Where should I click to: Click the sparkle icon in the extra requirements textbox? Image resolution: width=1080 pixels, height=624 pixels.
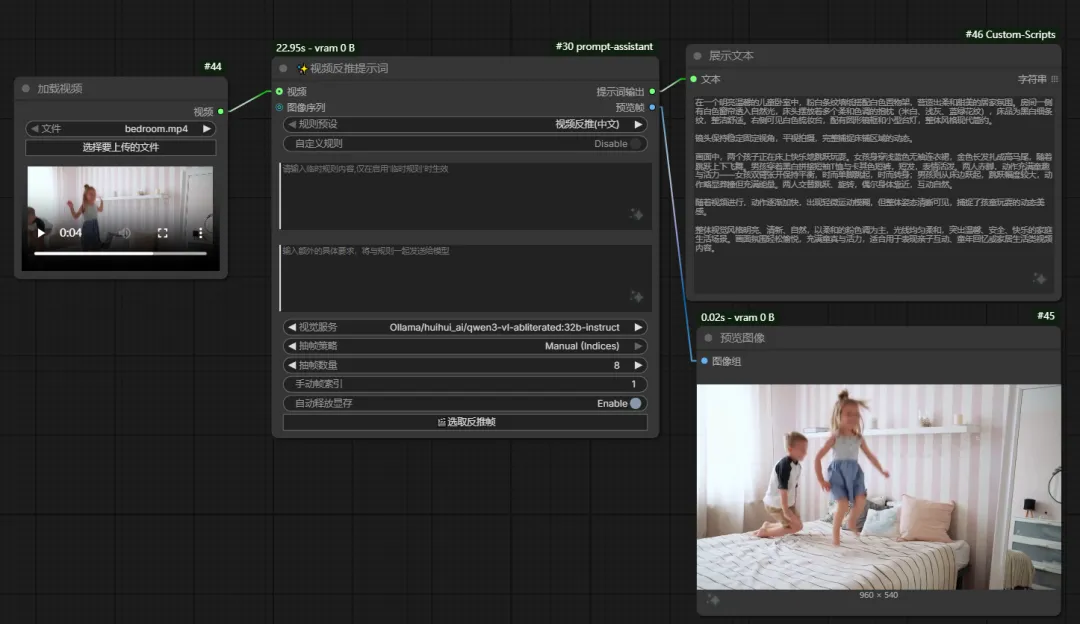pyautogui.click(x=636, y=296)
